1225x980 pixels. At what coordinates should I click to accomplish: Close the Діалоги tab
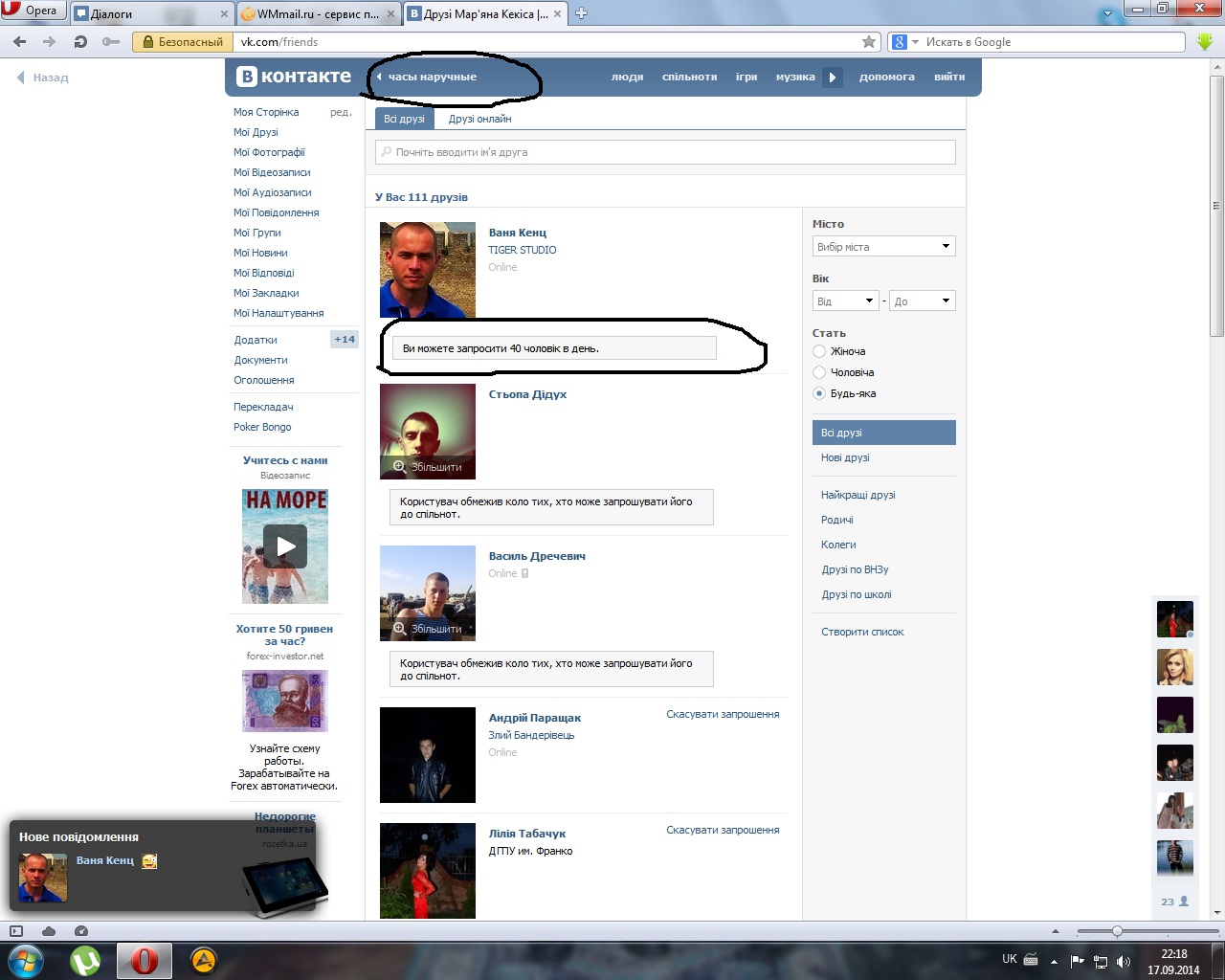225,14
